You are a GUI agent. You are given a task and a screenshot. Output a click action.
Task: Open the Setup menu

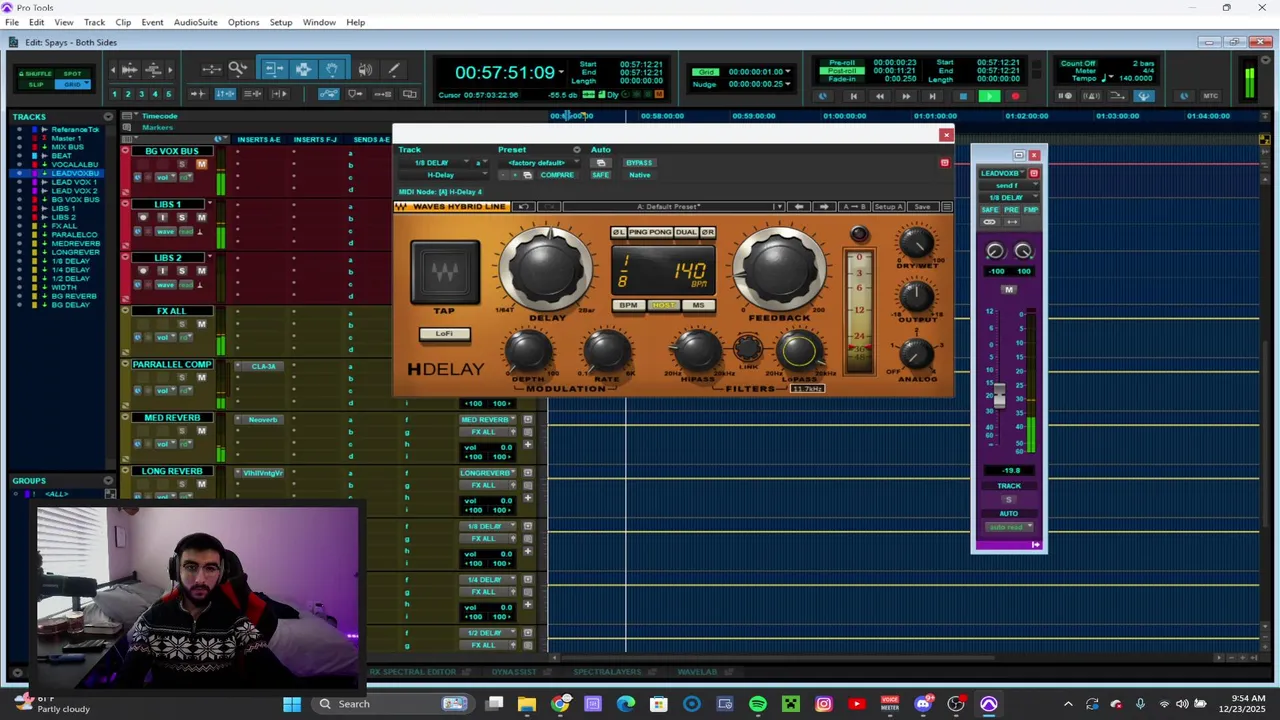281,22
